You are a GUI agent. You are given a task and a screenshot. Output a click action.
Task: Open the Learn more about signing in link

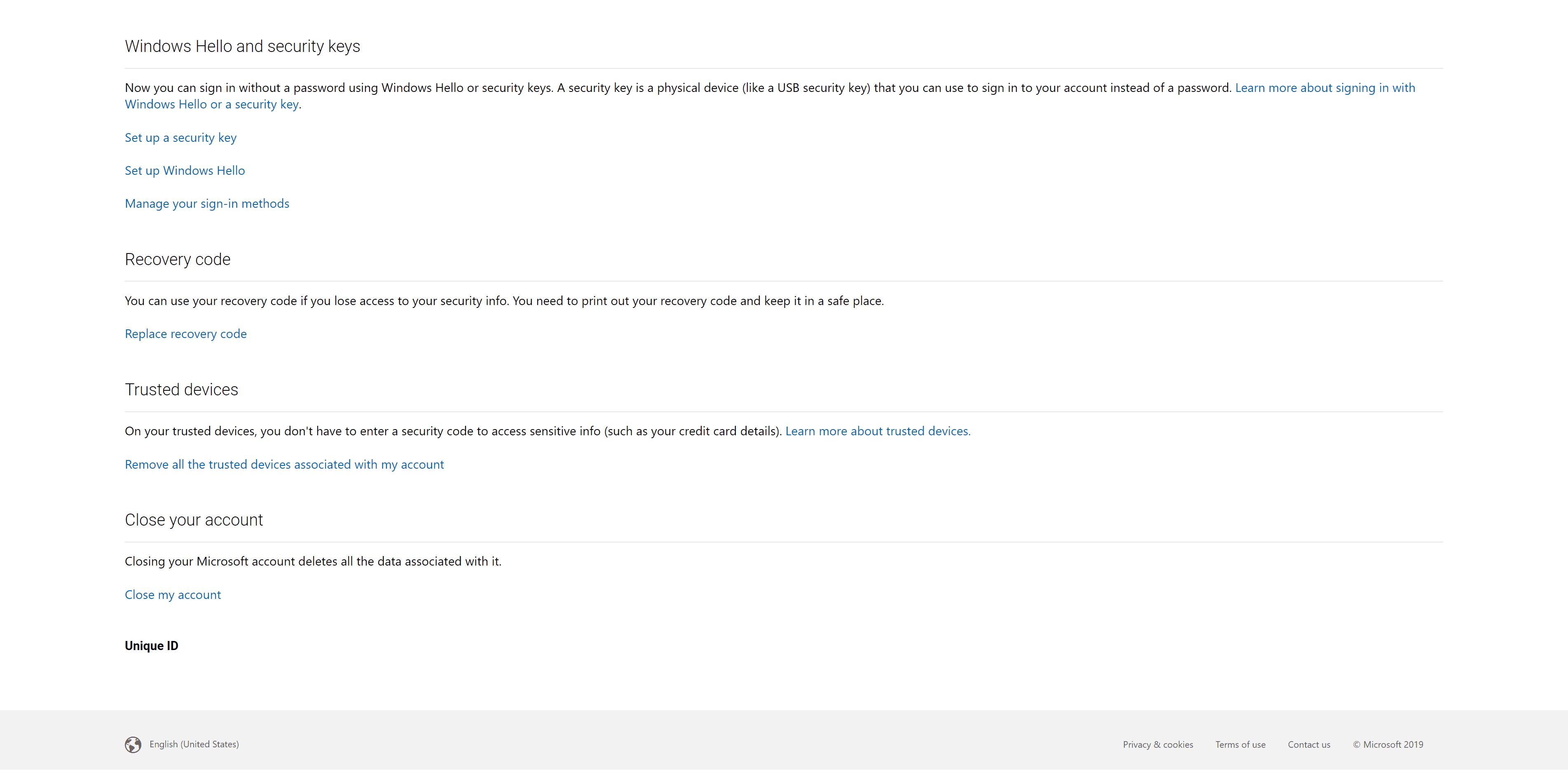pyautogui.click(x=1325, y=88)
